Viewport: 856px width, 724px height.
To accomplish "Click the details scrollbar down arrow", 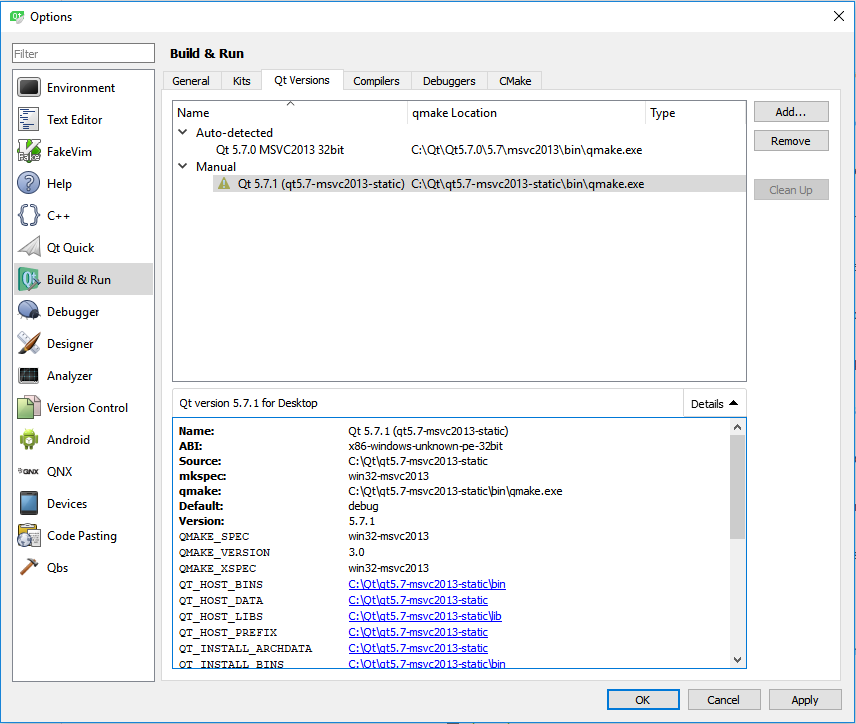I will [x=738, y=660].
